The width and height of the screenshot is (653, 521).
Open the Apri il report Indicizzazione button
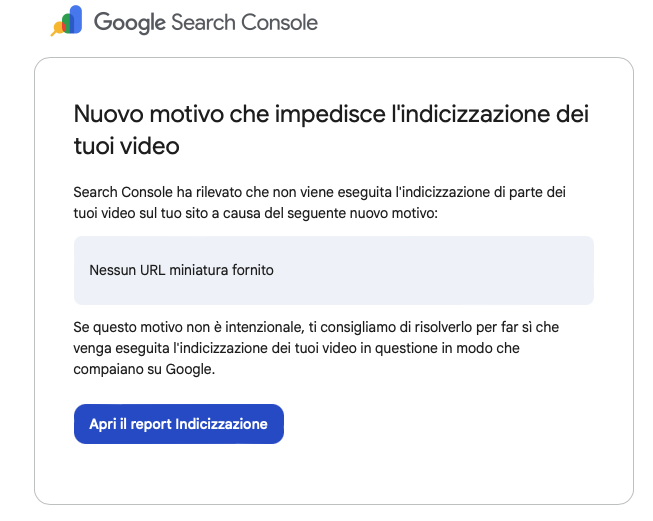tap(179, 424)
